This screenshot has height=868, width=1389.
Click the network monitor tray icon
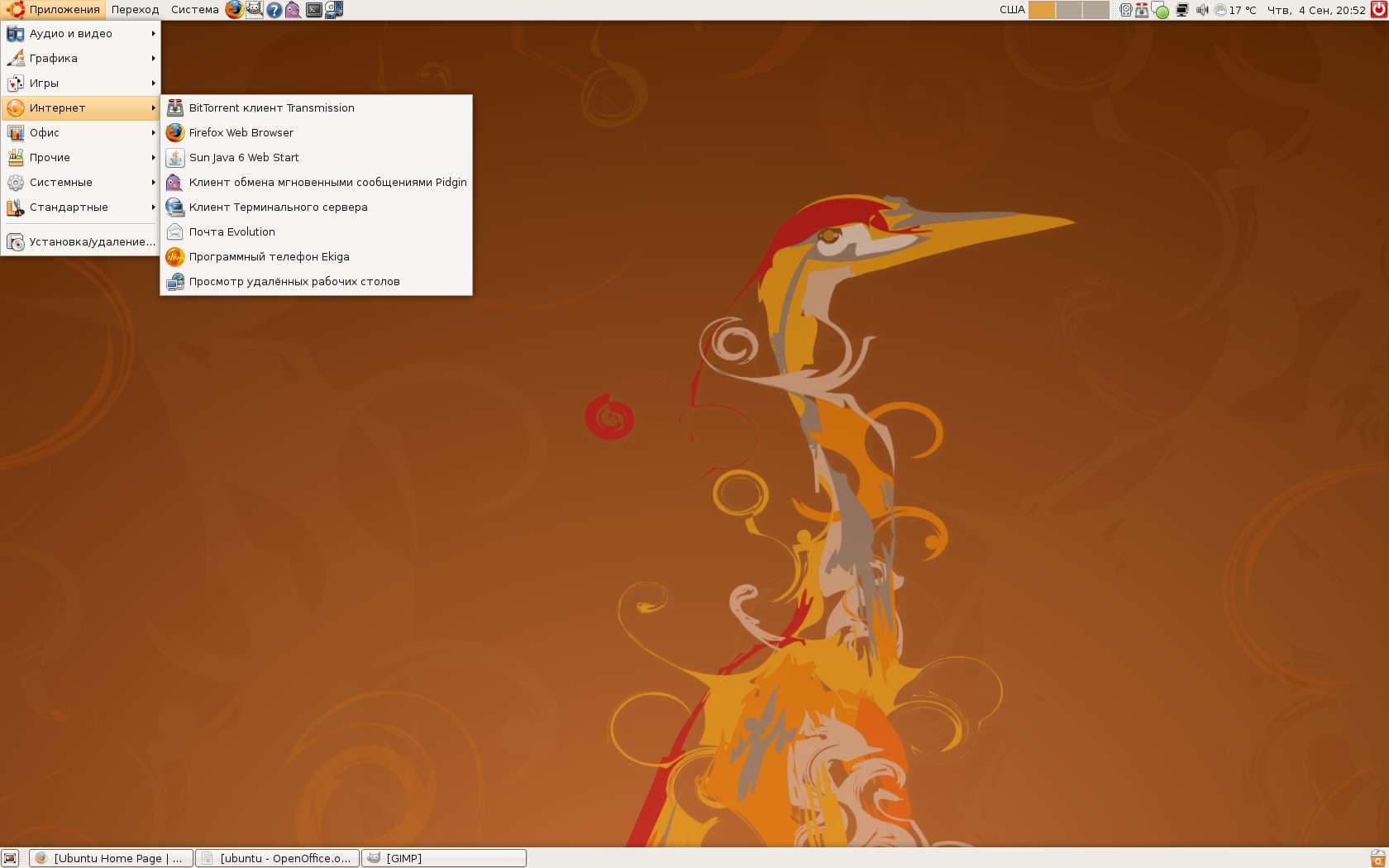click(1182, 10)
